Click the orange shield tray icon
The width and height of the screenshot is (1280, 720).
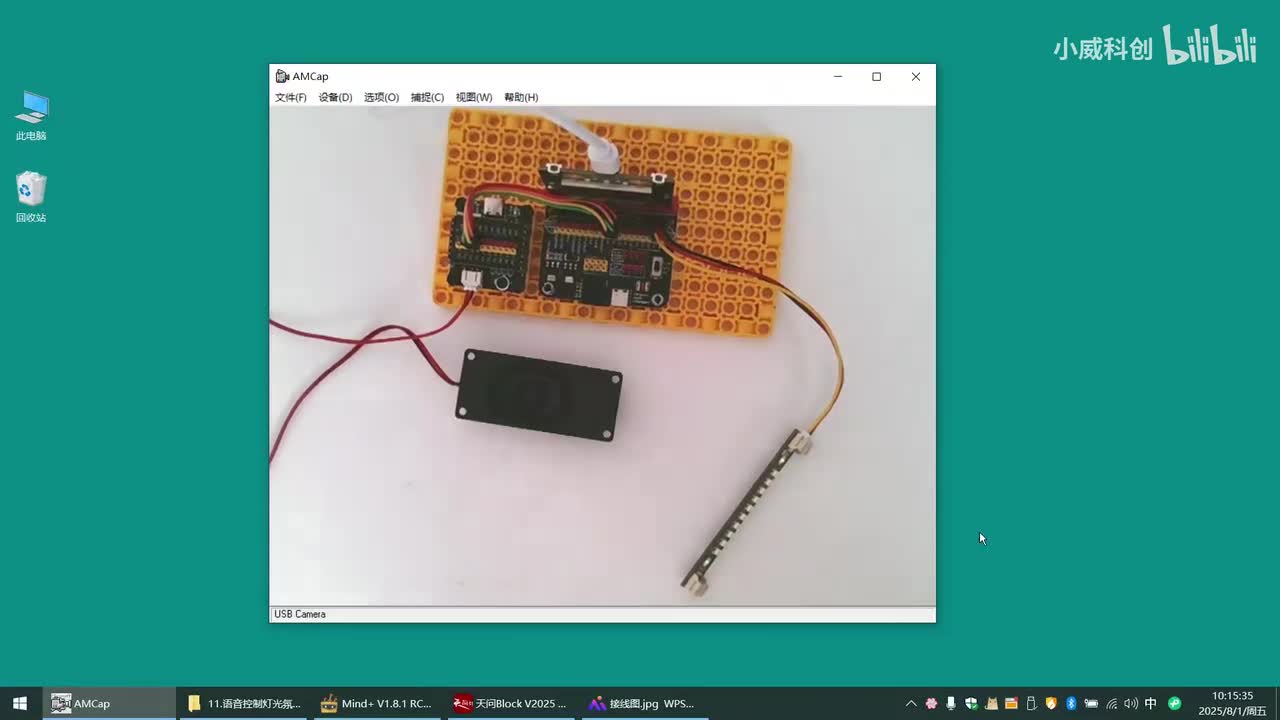click(x=1051, y=703)
